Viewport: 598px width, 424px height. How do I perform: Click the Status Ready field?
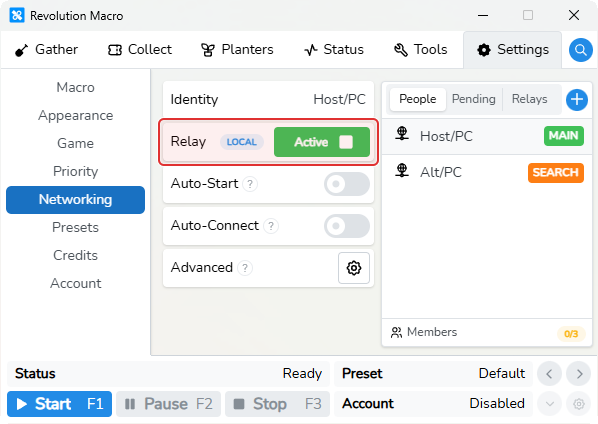(x=168, y=374)
